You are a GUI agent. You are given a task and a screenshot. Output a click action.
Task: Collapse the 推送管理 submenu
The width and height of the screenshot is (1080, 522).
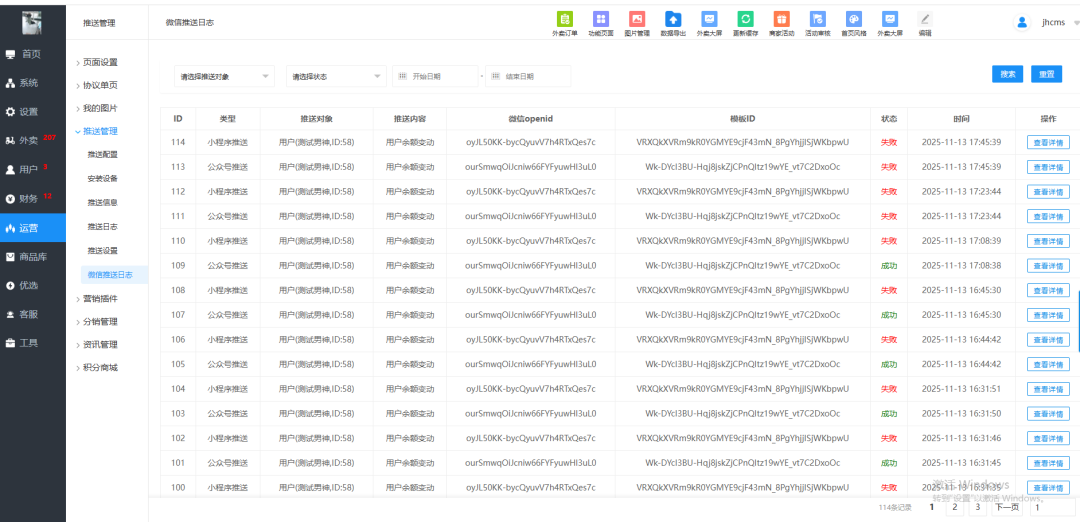[x=99, y=131]
